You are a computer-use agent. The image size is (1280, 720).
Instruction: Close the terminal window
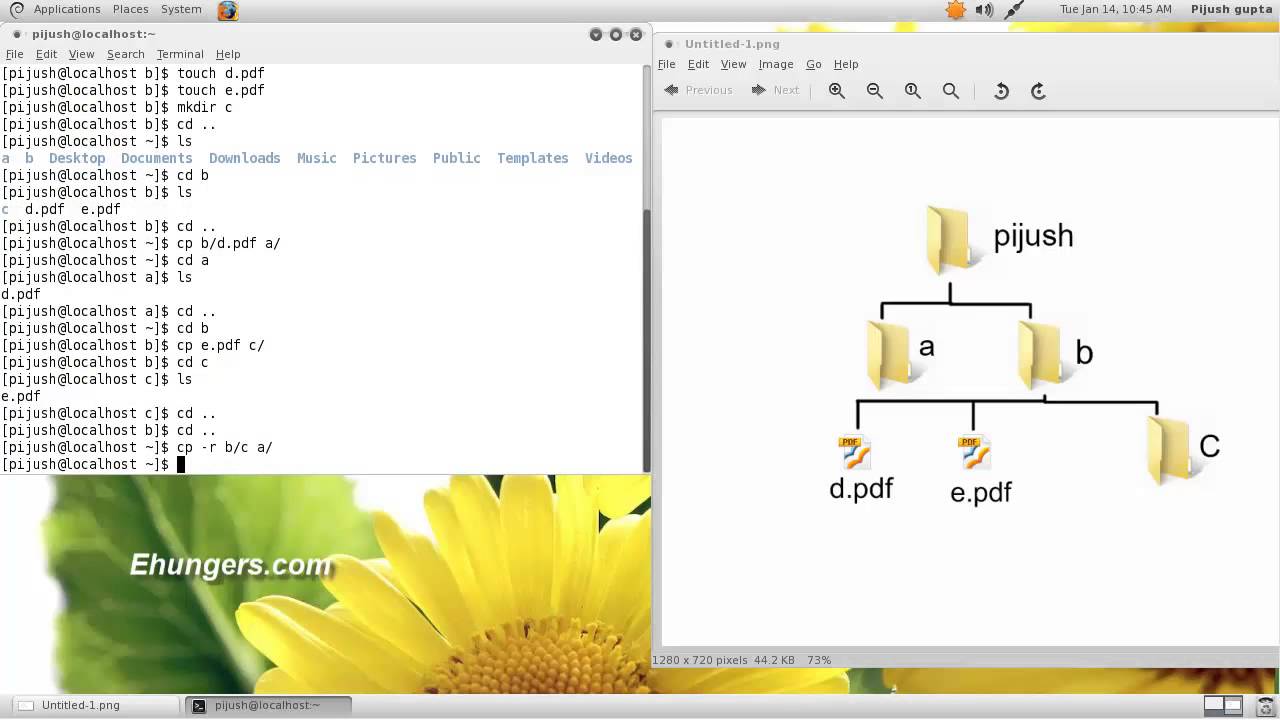(636, 34)
